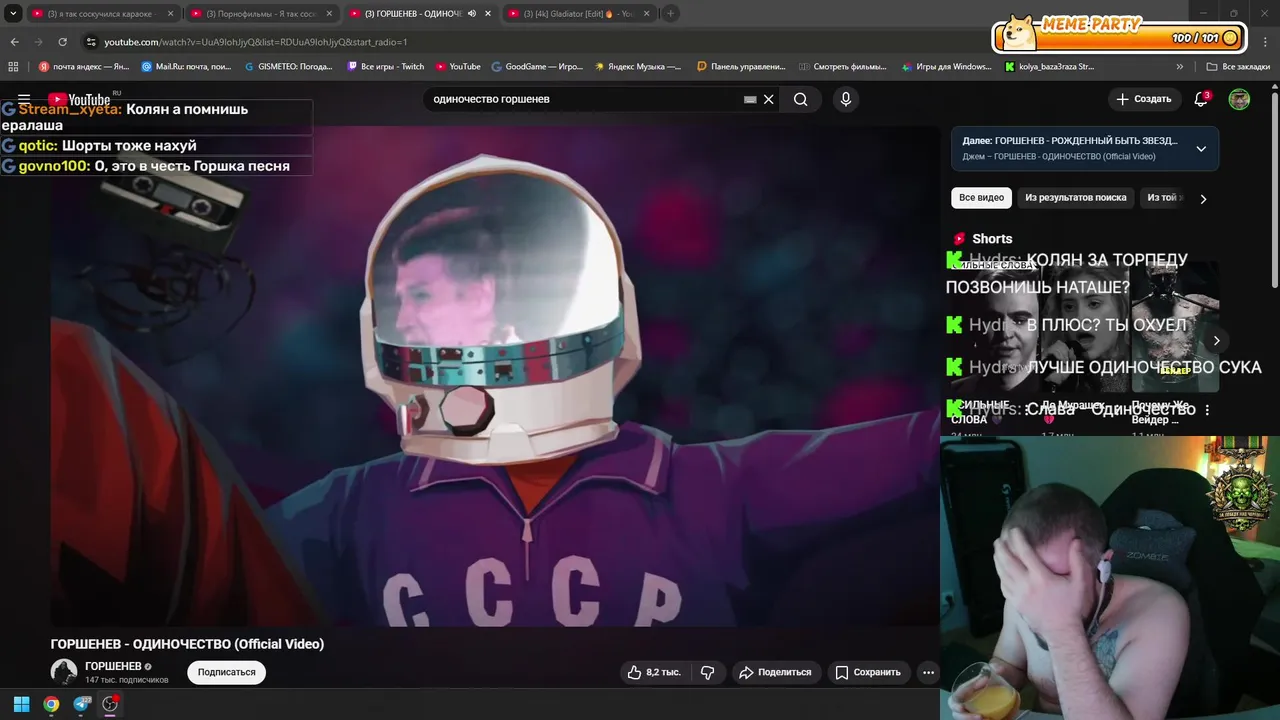1280x720 pixels.
Task: Click video title 'ГОРШЕНЕВ - ОДИНОЧЕСТВО (Official Video)'
Action: (187, 644)
